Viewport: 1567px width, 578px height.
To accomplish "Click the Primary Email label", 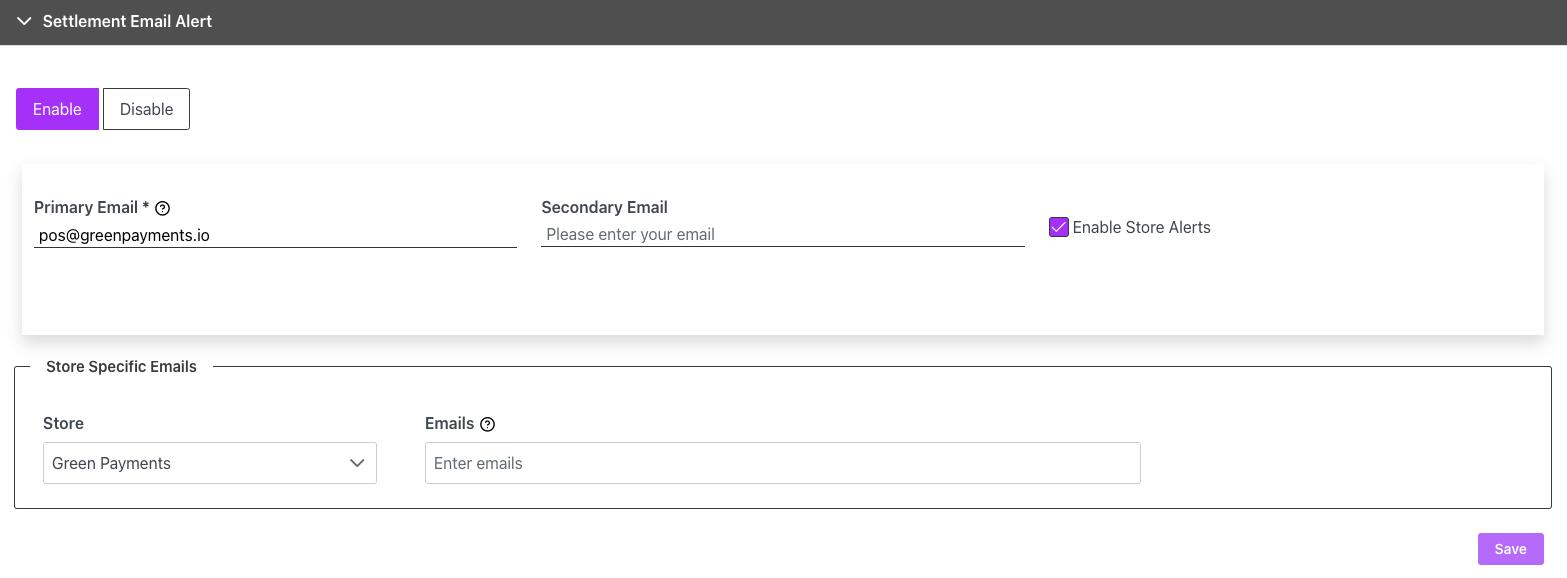I will 90,208.
